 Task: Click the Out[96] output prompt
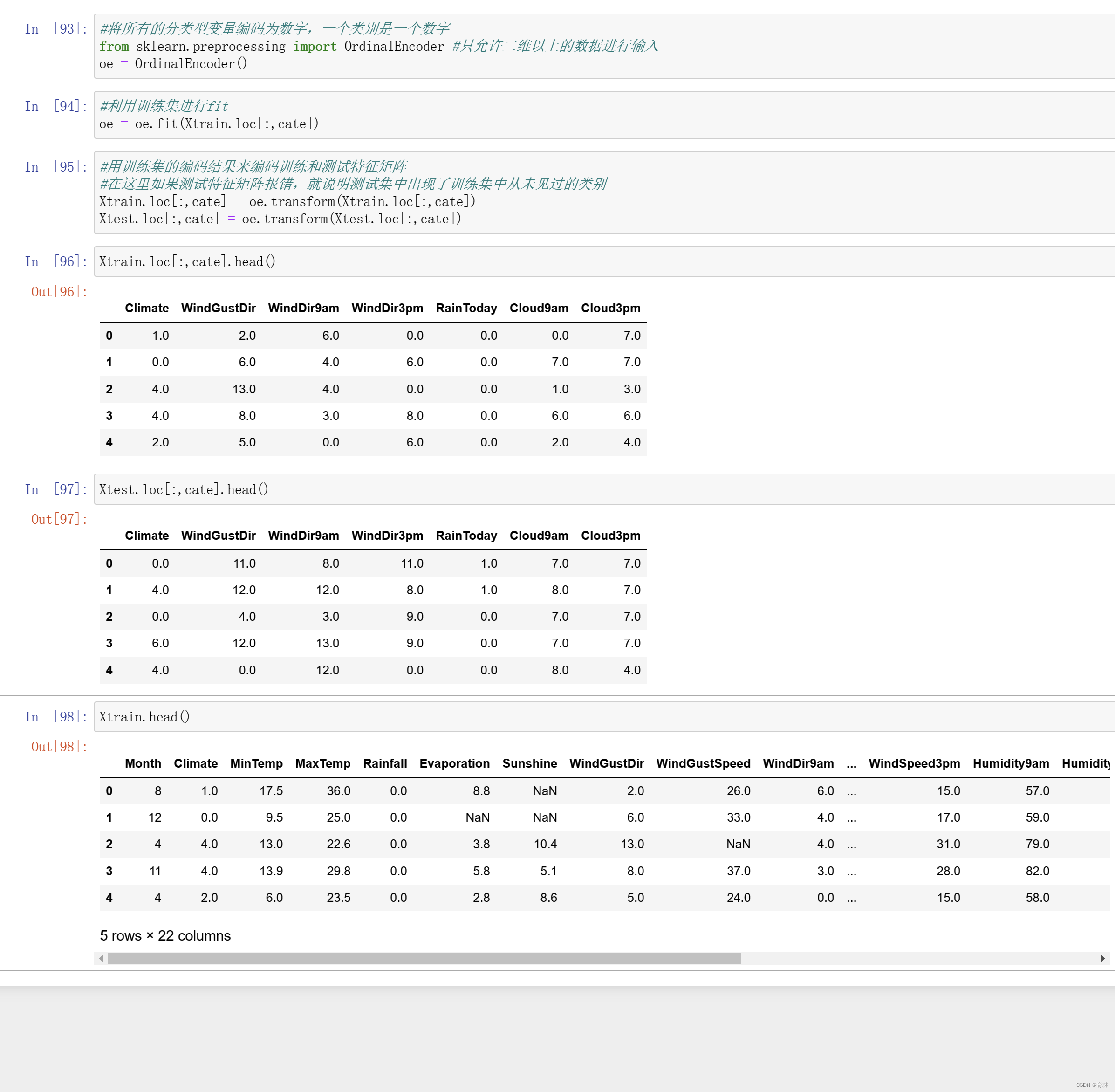click(x=59, y=291)
